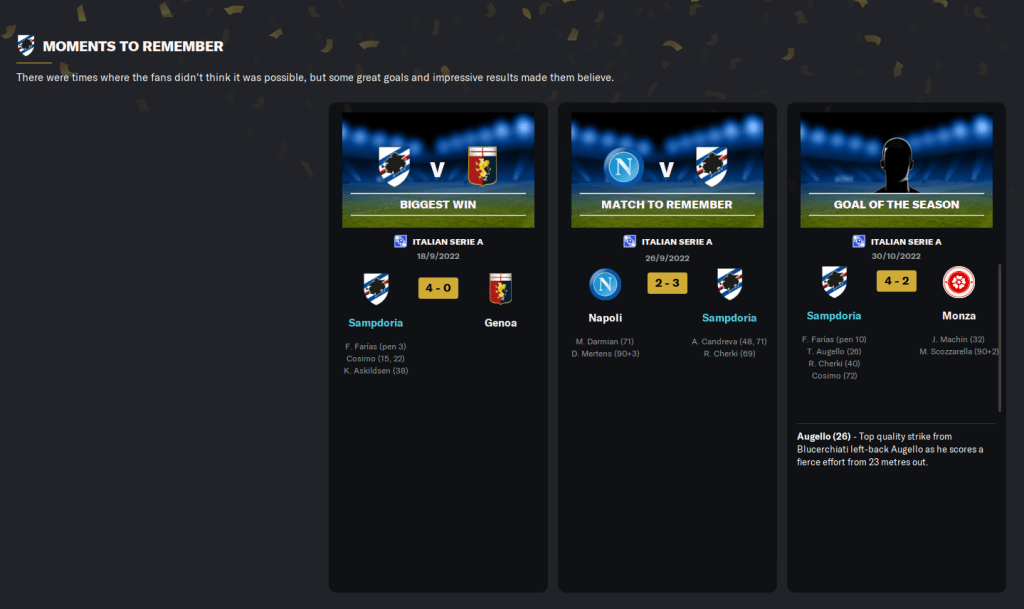This screenshot has height=609, width=1024.
Task: Select the Monza team name link
Action: 959,316
